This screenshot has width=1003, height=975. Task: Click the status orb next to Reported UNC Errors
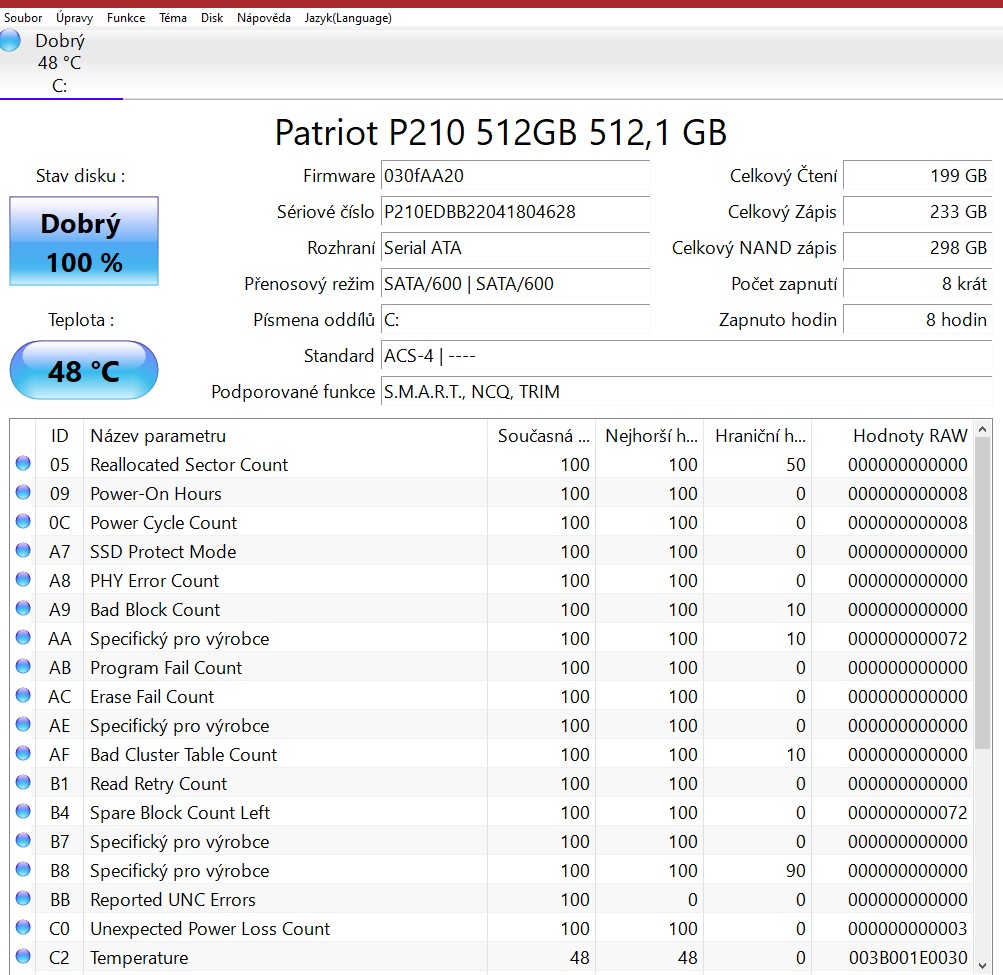(x=22, y=899)
